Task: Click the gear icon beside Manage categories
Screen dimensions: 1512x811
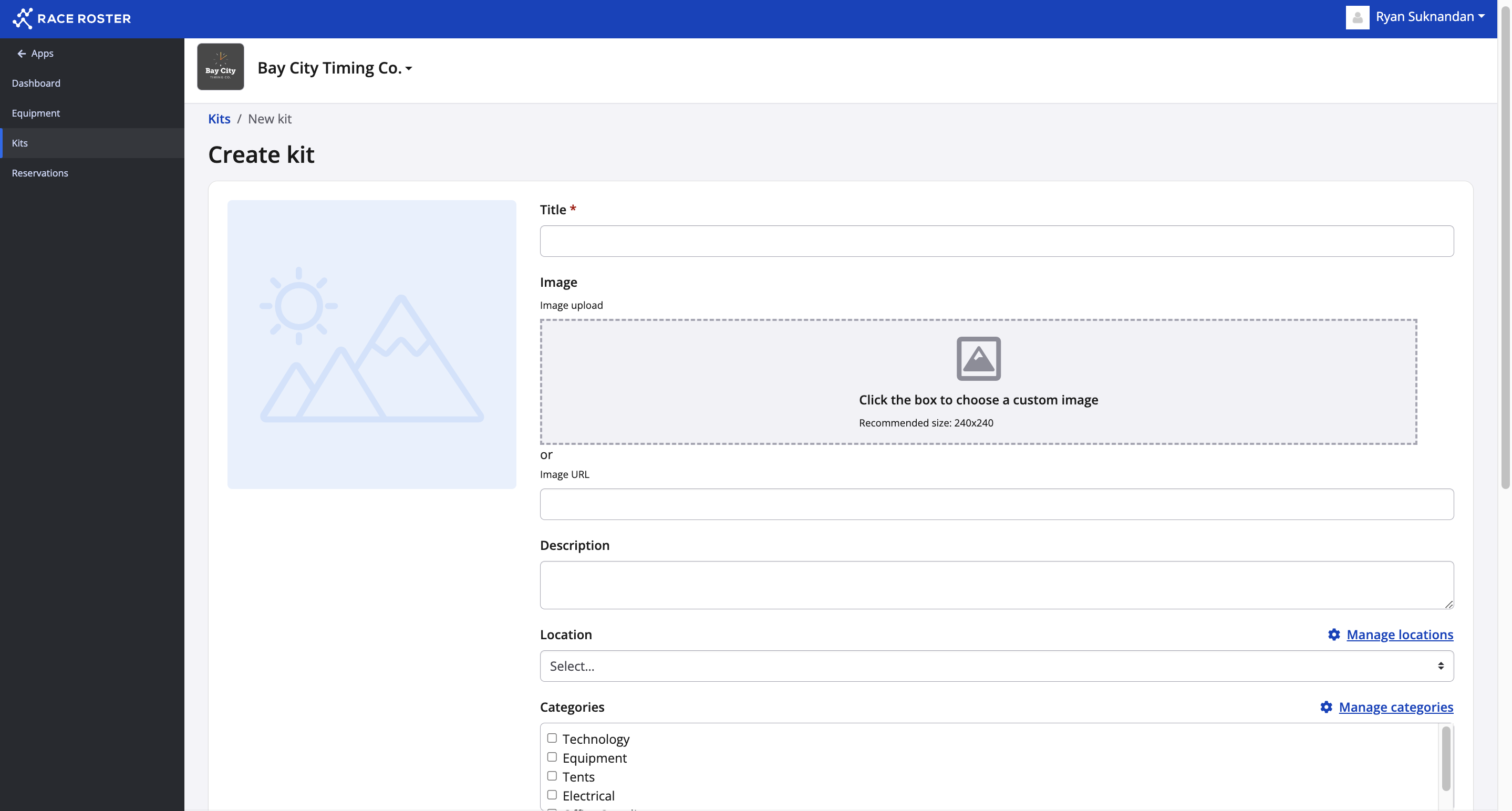Action: [x=1326, y=707]
